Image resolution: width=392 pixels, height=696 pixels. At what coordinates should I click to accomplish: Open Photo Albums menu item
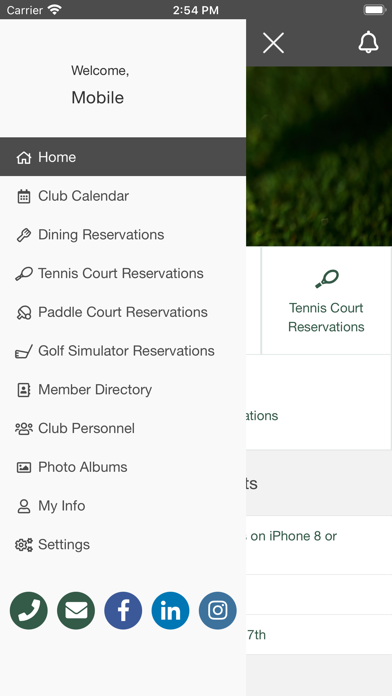coord(123,467)
